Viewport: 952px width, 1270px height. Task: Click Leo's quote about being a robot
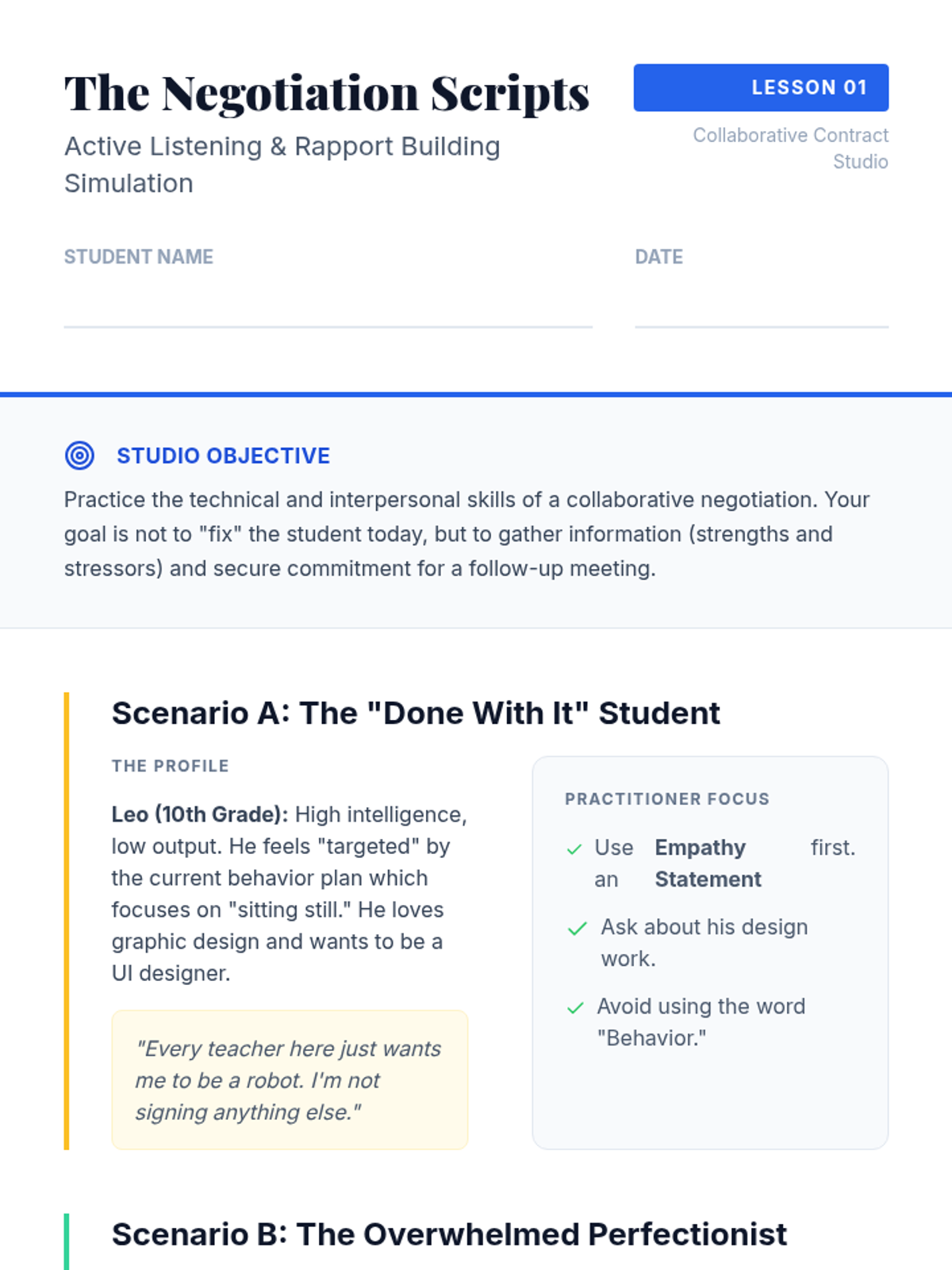(289, 1079)
